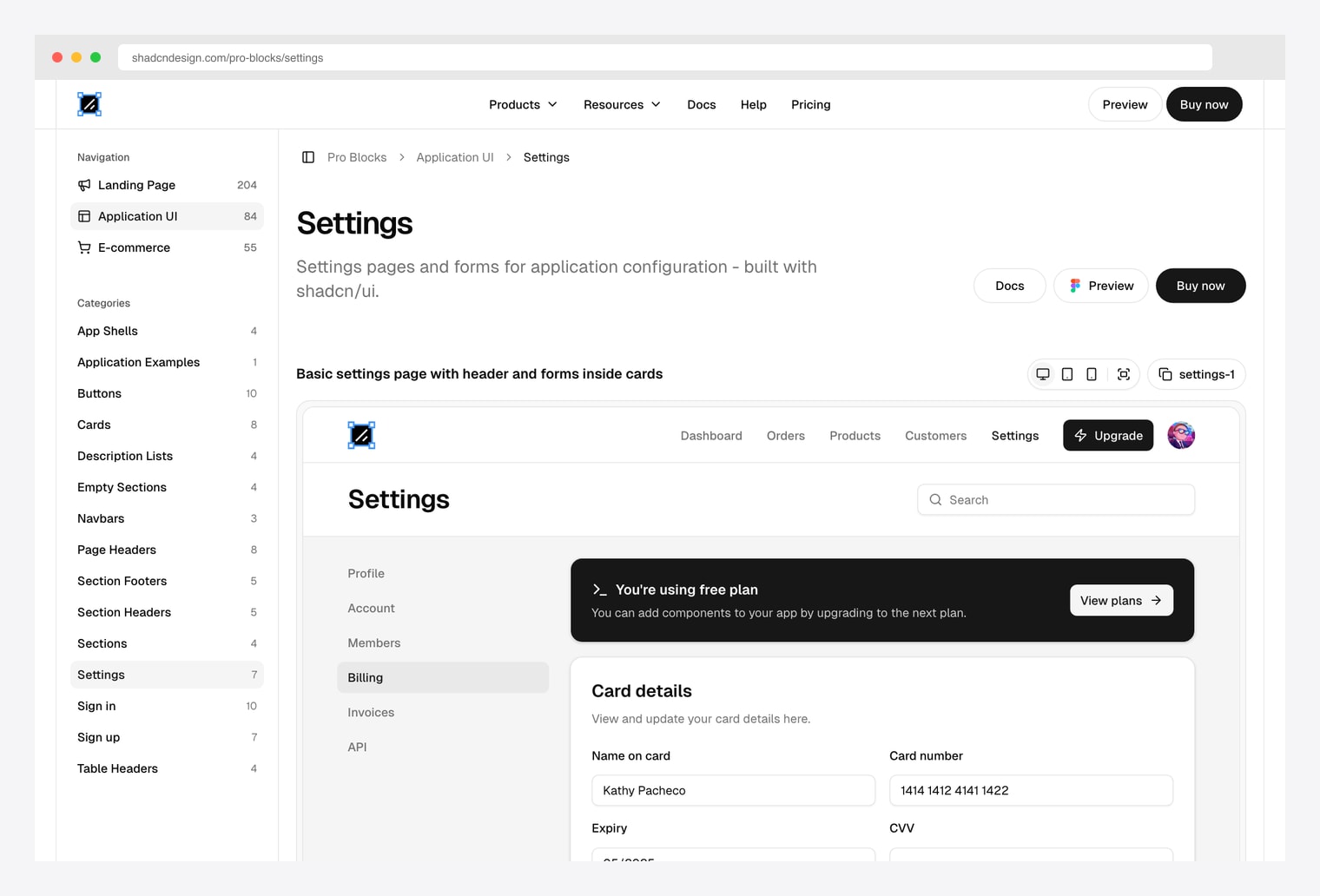Open Empty Sections category
Image resolution: width=1320 pixels, height=896 pixels.
click(167, 487)
